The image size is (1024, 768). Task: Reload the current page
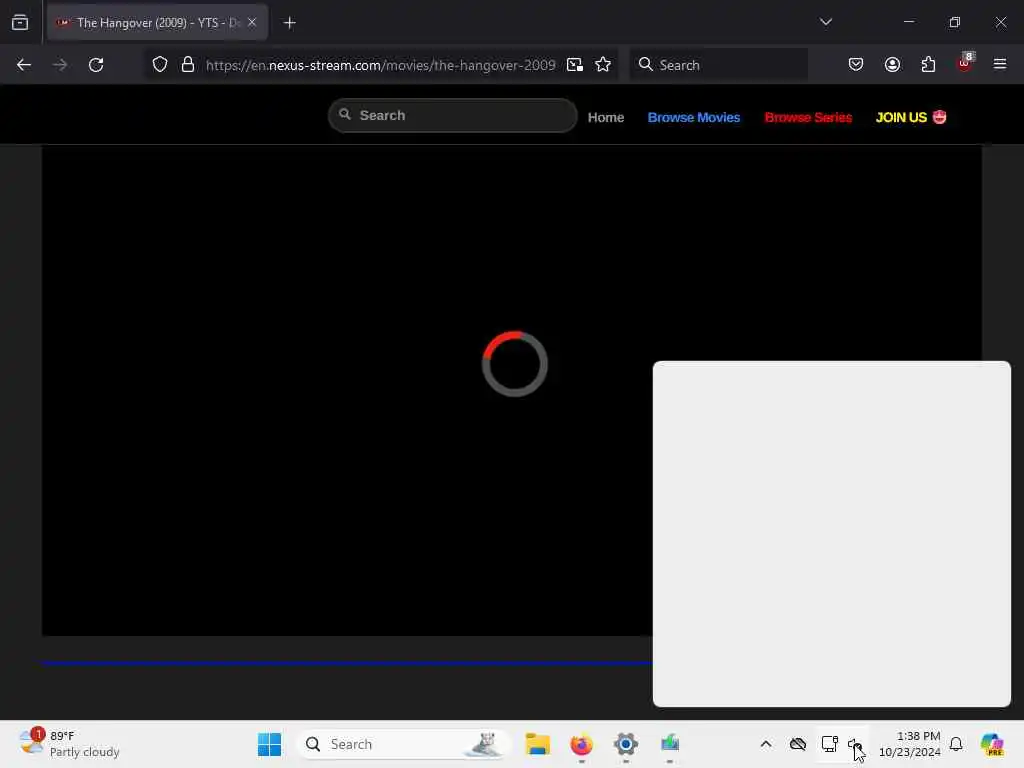96,65
